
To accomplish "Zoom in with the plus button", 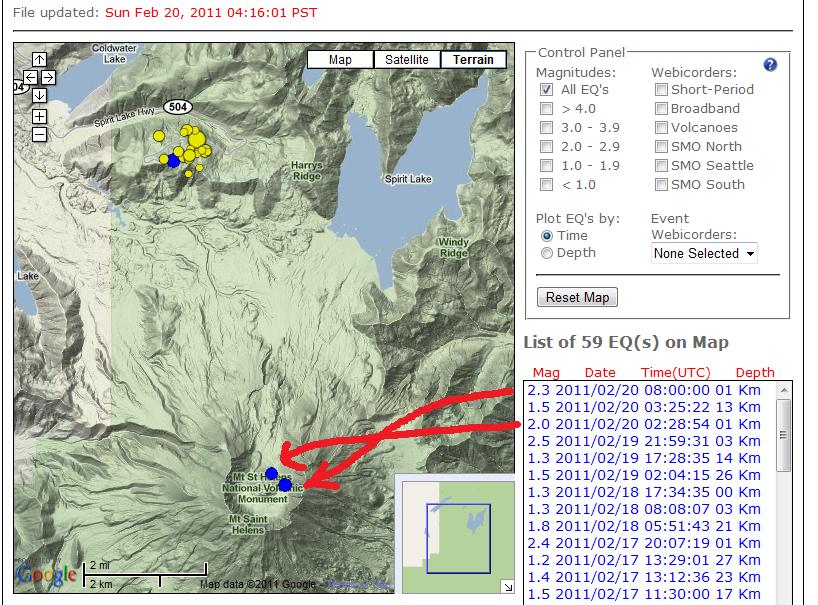I will (39, 116).
